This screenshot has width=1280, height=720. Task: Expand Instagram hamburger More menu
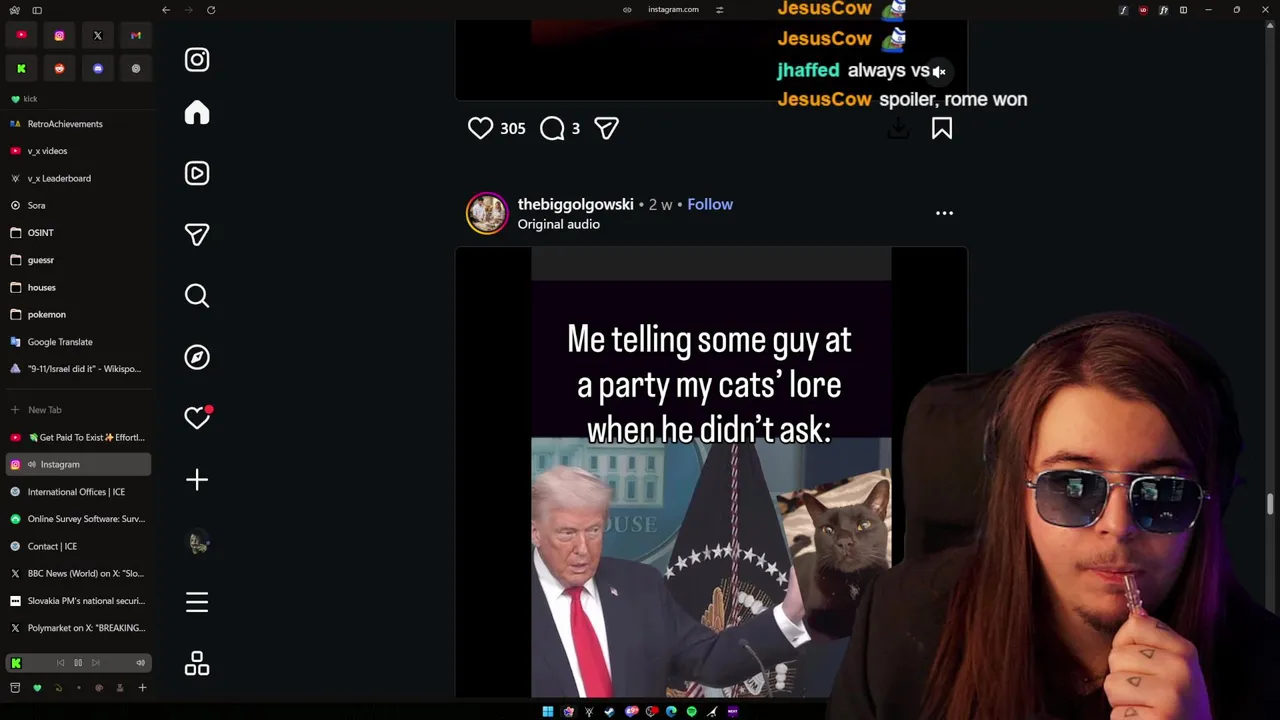point(197,602)
